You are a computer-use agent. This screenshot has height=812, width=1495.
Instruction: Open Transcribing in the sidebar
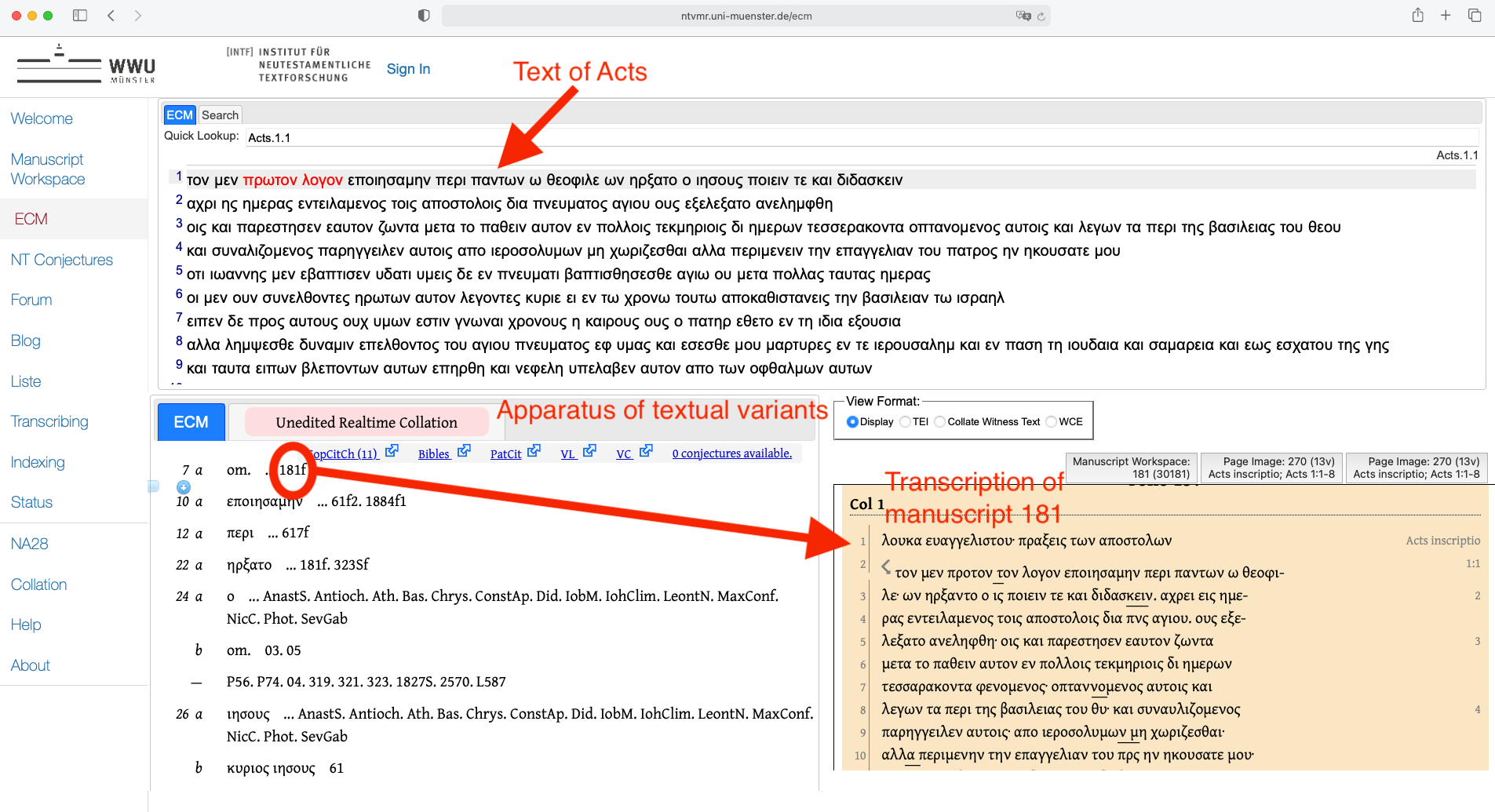coord(49,421)
